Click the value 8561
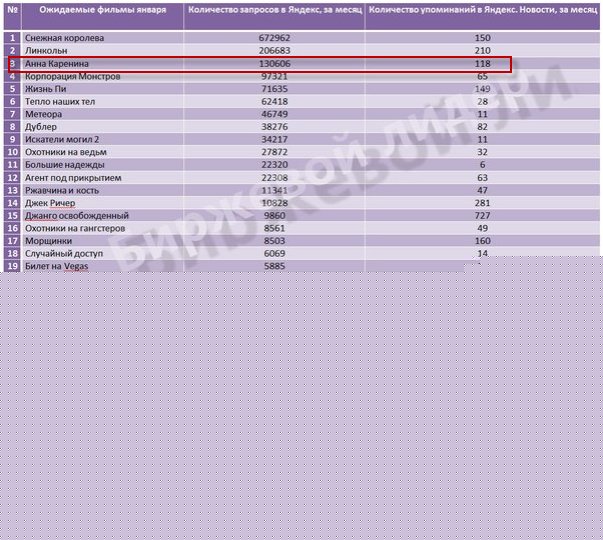 click(274, 228)
